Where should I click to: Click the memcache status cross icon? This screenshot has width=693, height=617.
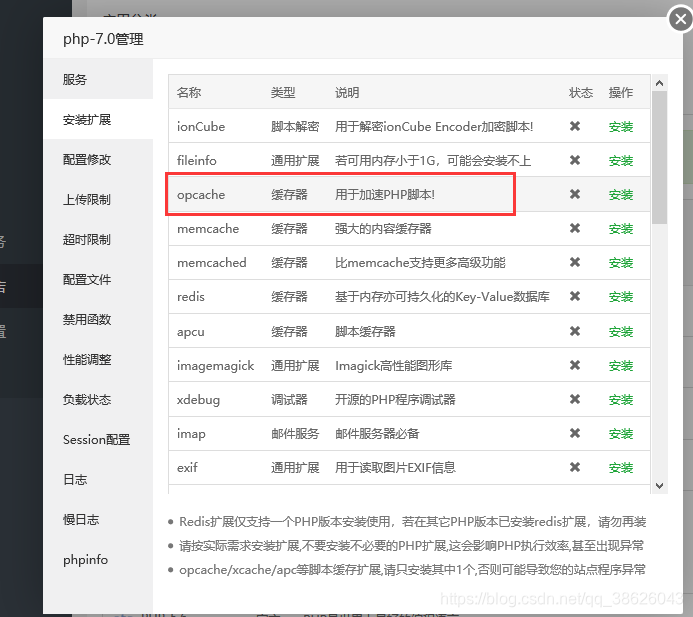point(575,229)
